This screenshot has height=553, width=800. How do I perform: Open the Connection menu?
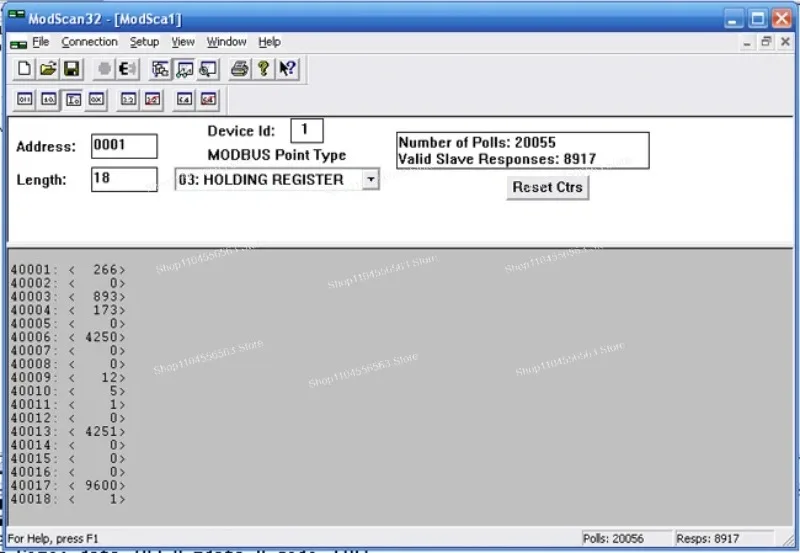click(89, 42)
